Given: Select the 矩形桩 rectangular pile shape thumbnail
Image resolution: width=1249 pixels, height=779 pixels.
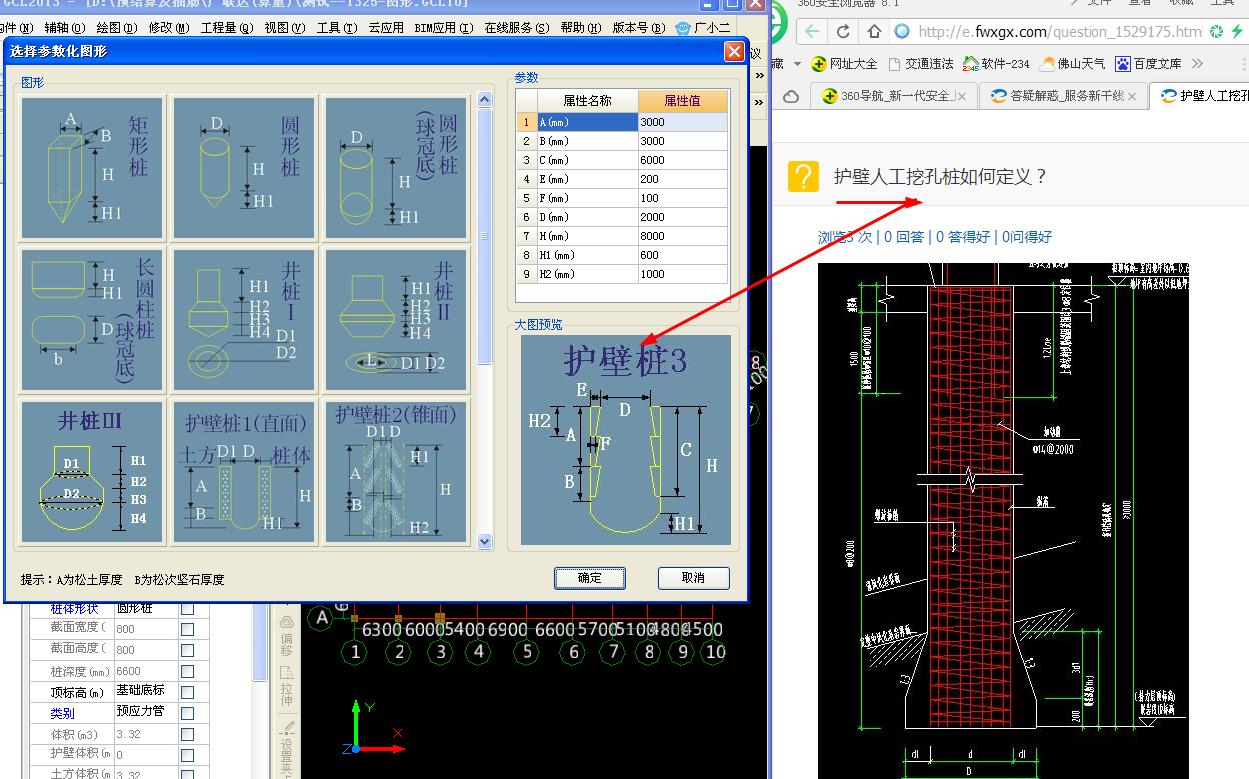Looking at the screenshot, I should 92,168.
